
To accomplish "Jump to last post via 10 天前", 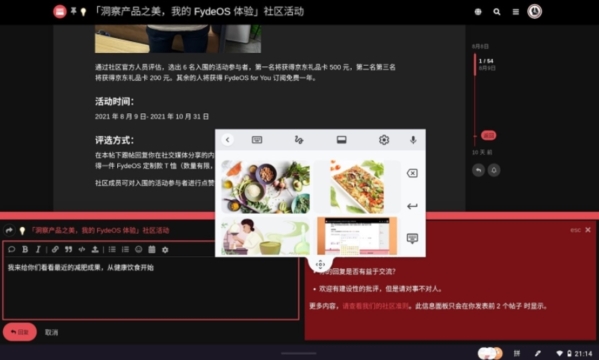I will coord(482,152).
